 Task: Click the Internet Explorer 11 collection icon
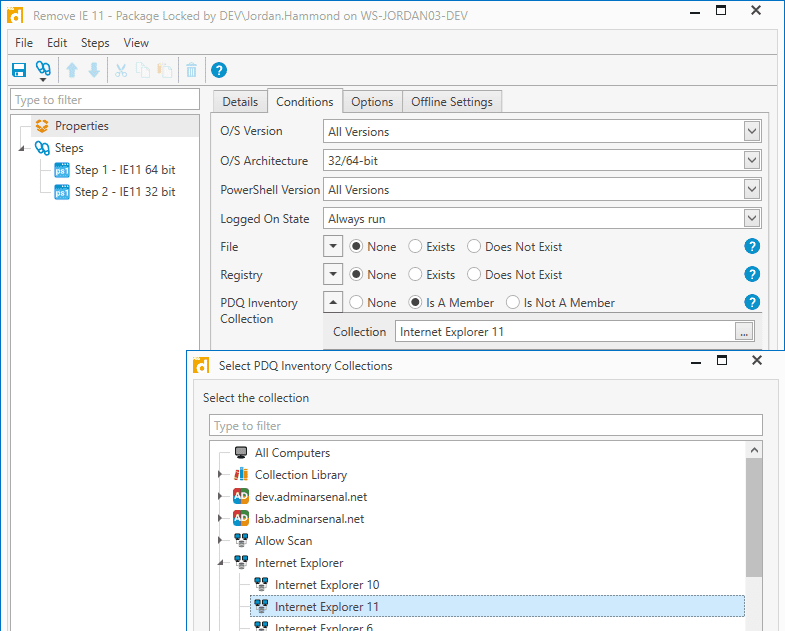coord(261,606)
